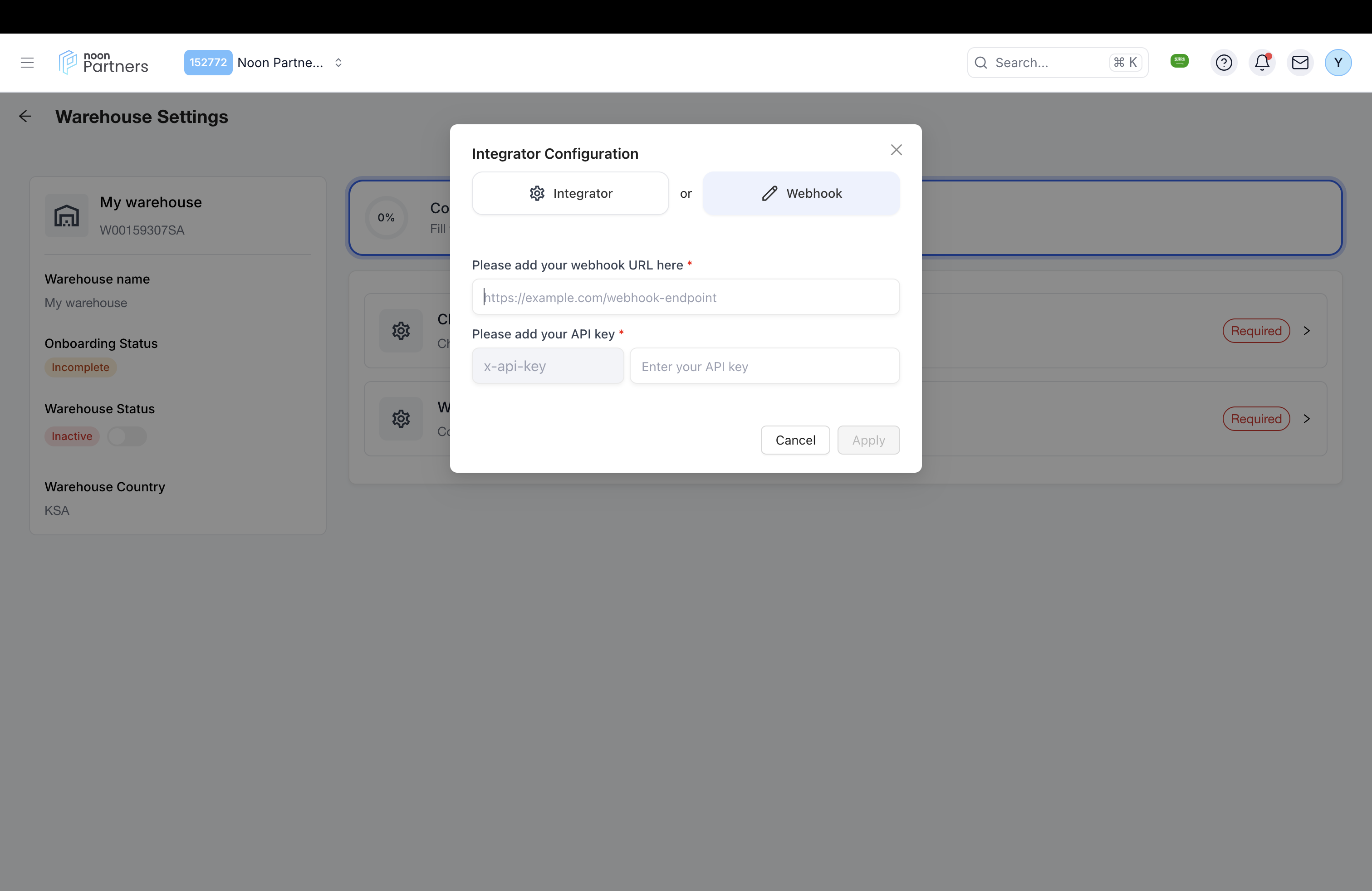Expand the first Required row chevron
Viewport: 1372px width, 891px height.
click(1306, 331)
